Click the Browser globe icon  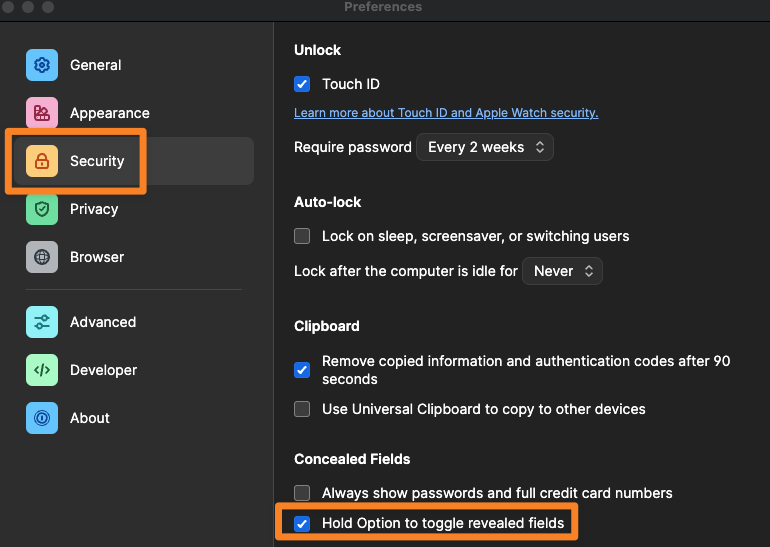pyautogui.click(x=42, y=257)
